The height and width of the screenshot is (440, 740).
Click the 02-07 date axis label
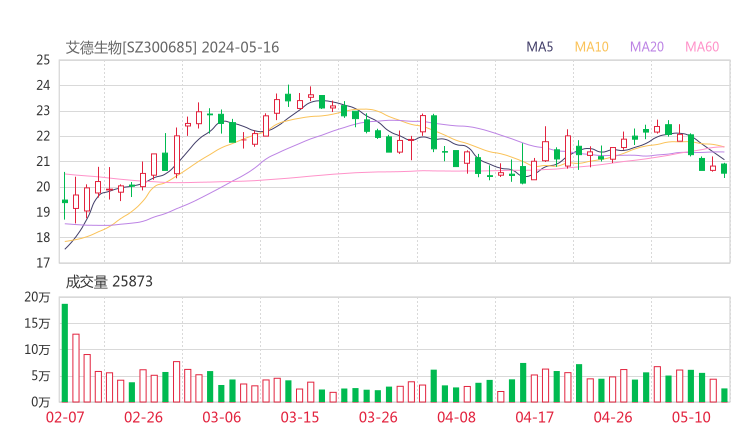[65, 417]
